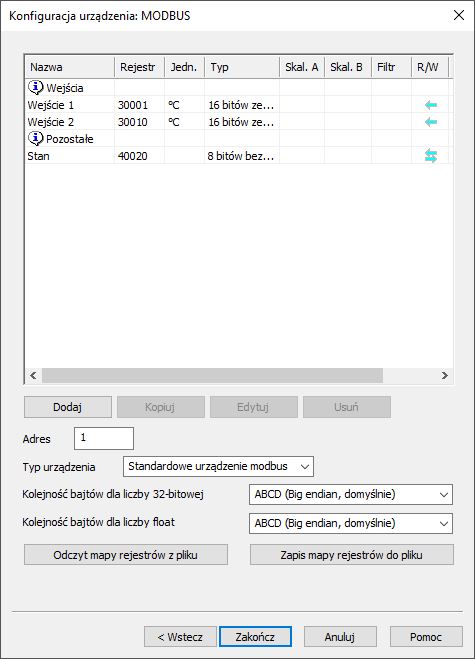The height and width of the screenshot is (659, 475).
Task: Open help via the Pomoc button
Action: (426, 637)
